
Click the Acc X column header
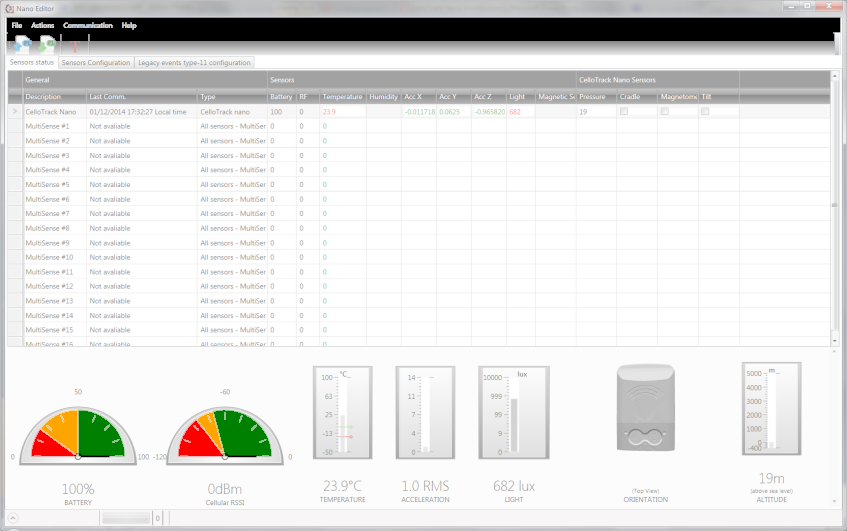pyautogui.click(x=419, y=97)
